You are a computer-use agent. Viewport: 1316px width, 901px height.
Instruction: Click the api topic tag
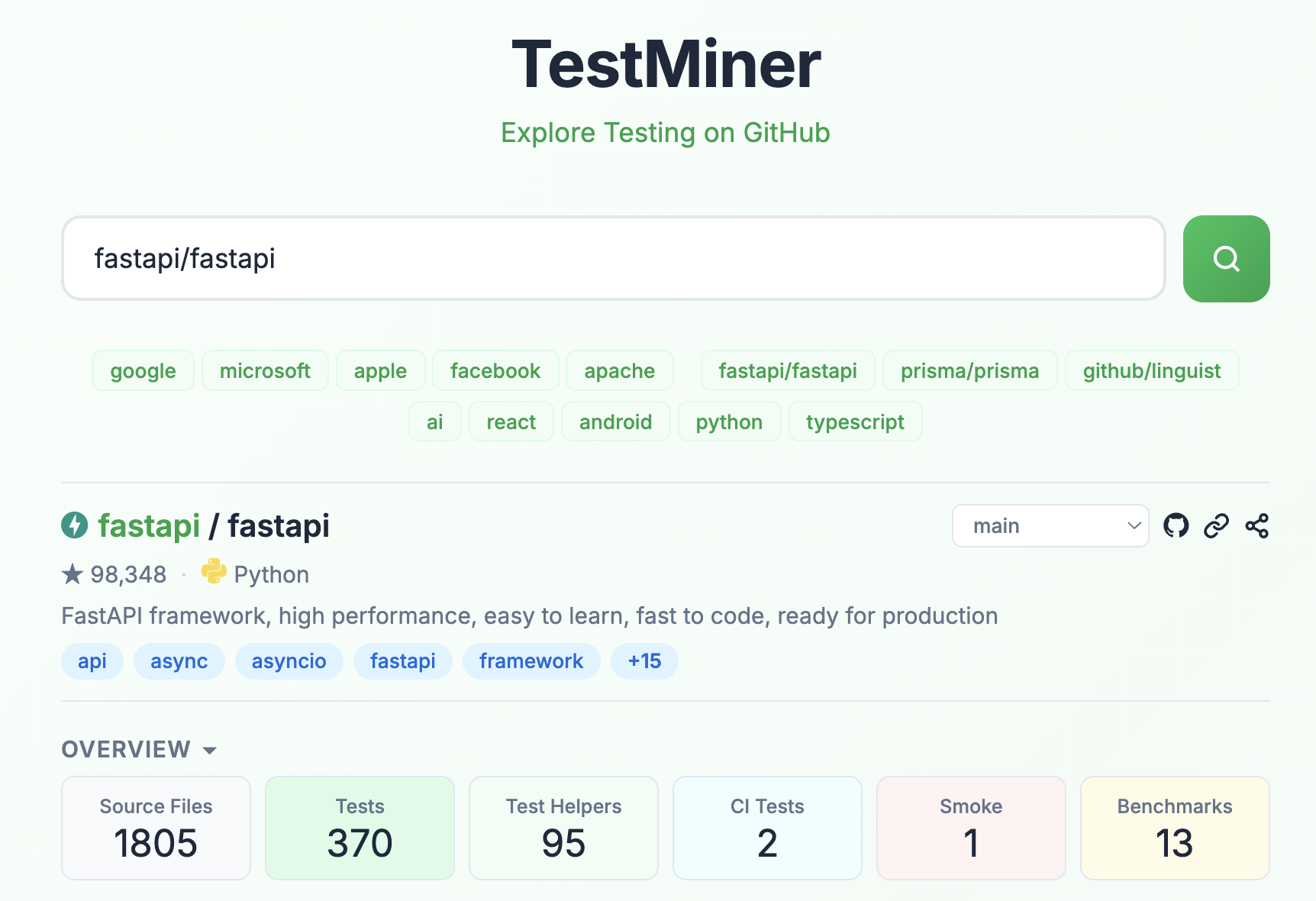92,661
